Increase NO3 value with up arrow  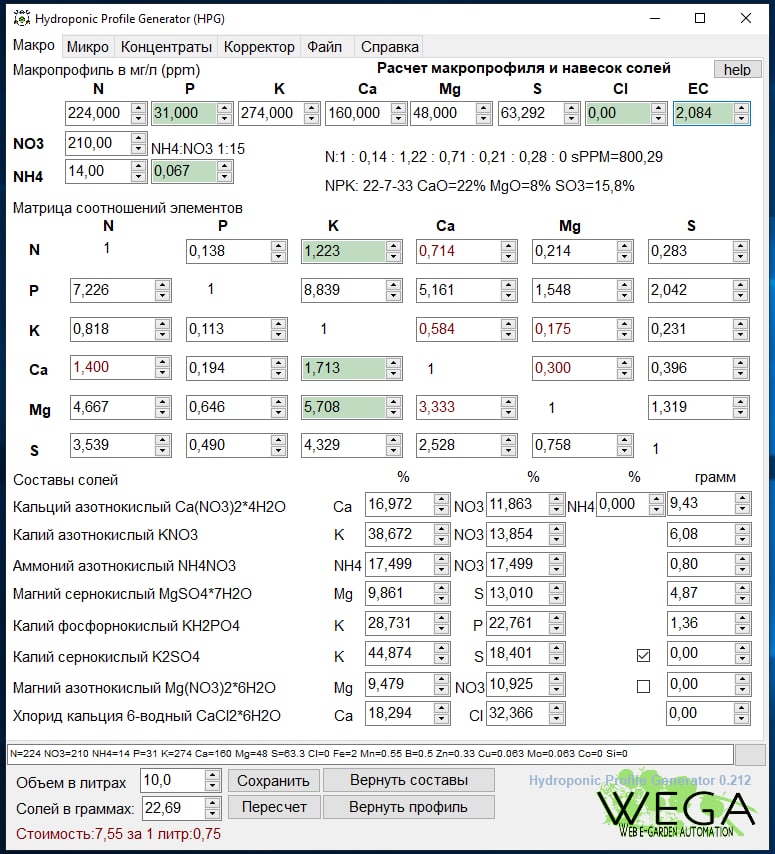pyautogui.click(x=139, y=138)
